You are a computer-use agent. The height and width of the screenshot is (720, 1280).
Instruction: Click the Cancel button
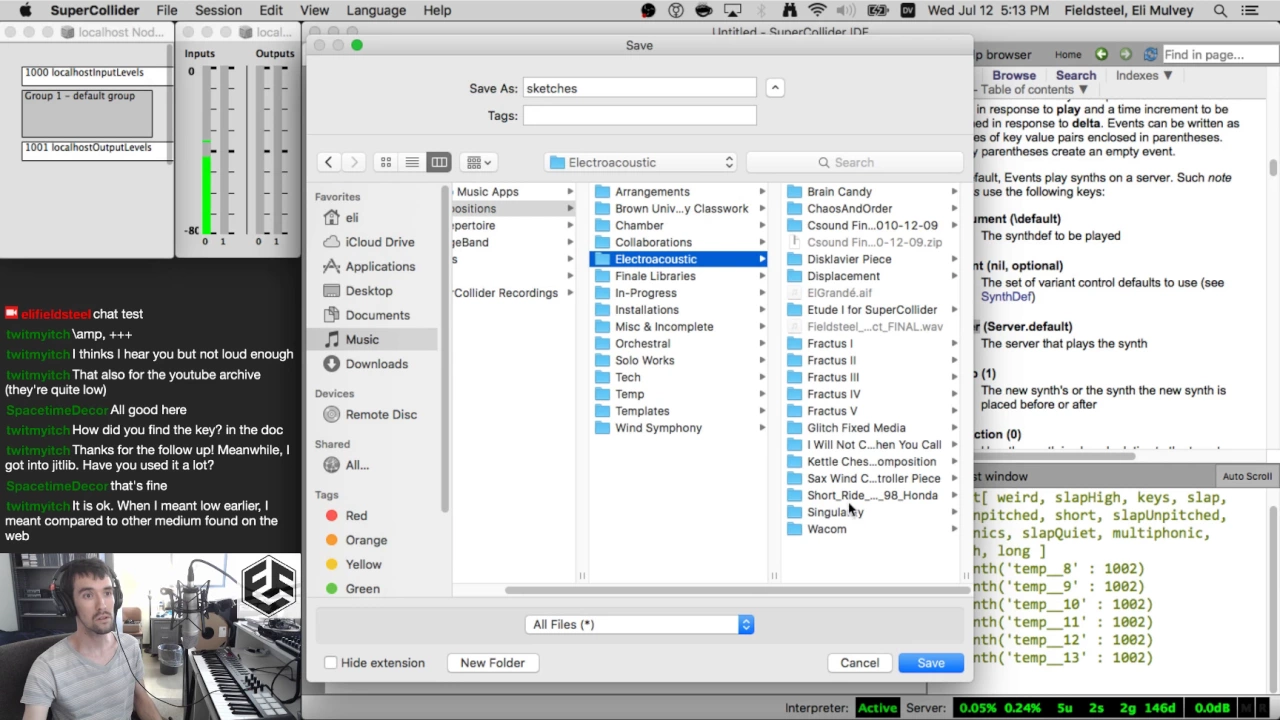click(859, 663)
